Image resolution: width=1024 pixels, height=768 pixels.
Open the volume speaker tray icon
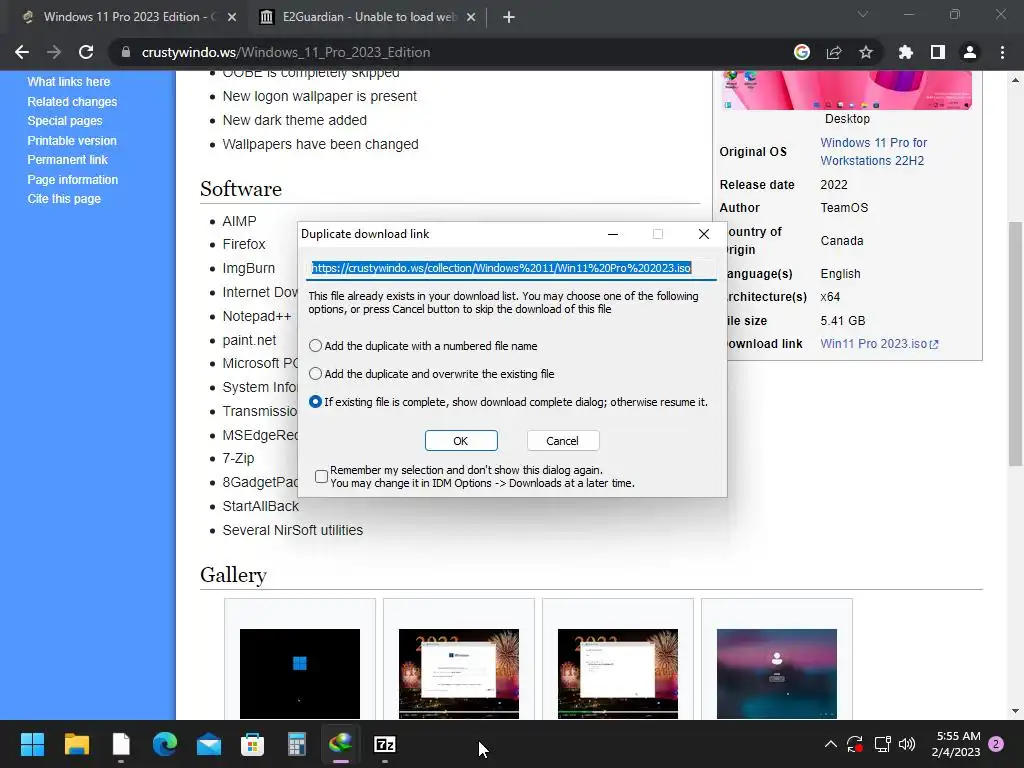click(x=907, y=744)
